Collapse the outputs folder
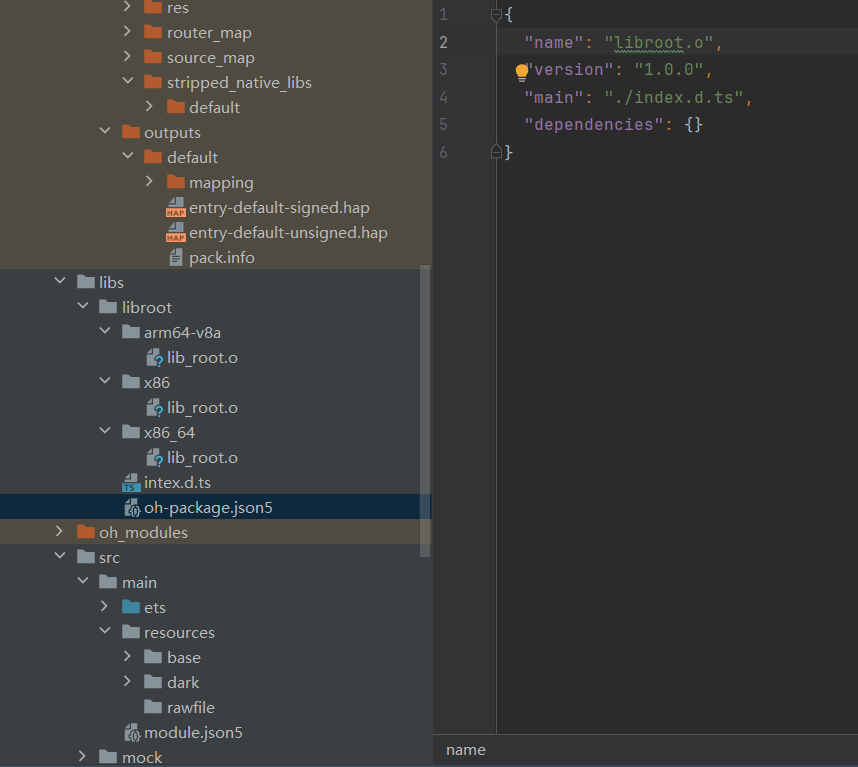 click(105, 131)
